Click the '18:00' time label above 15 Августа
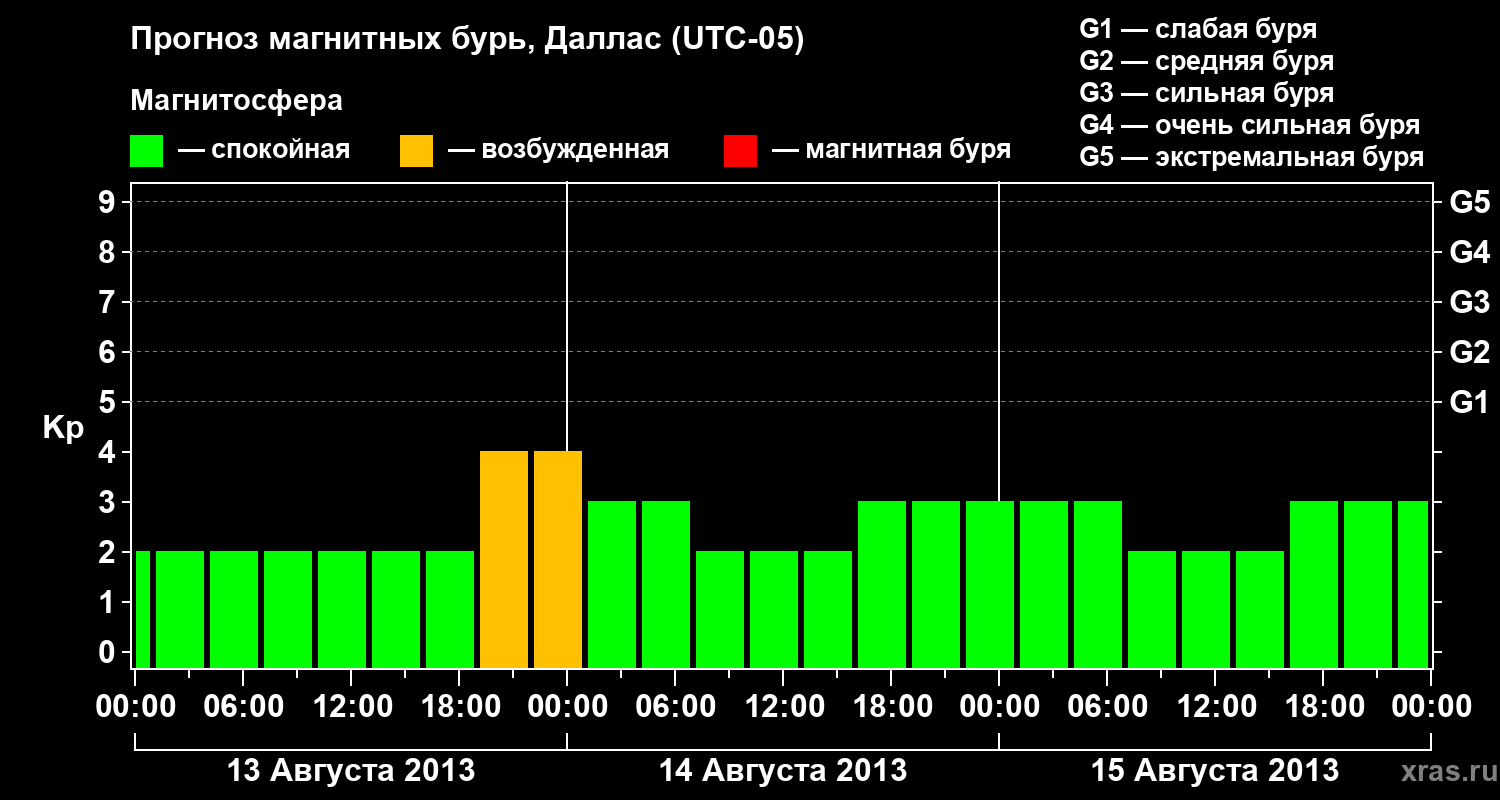This screenshot has width=1500, height=800. [x=1323, y=707]
